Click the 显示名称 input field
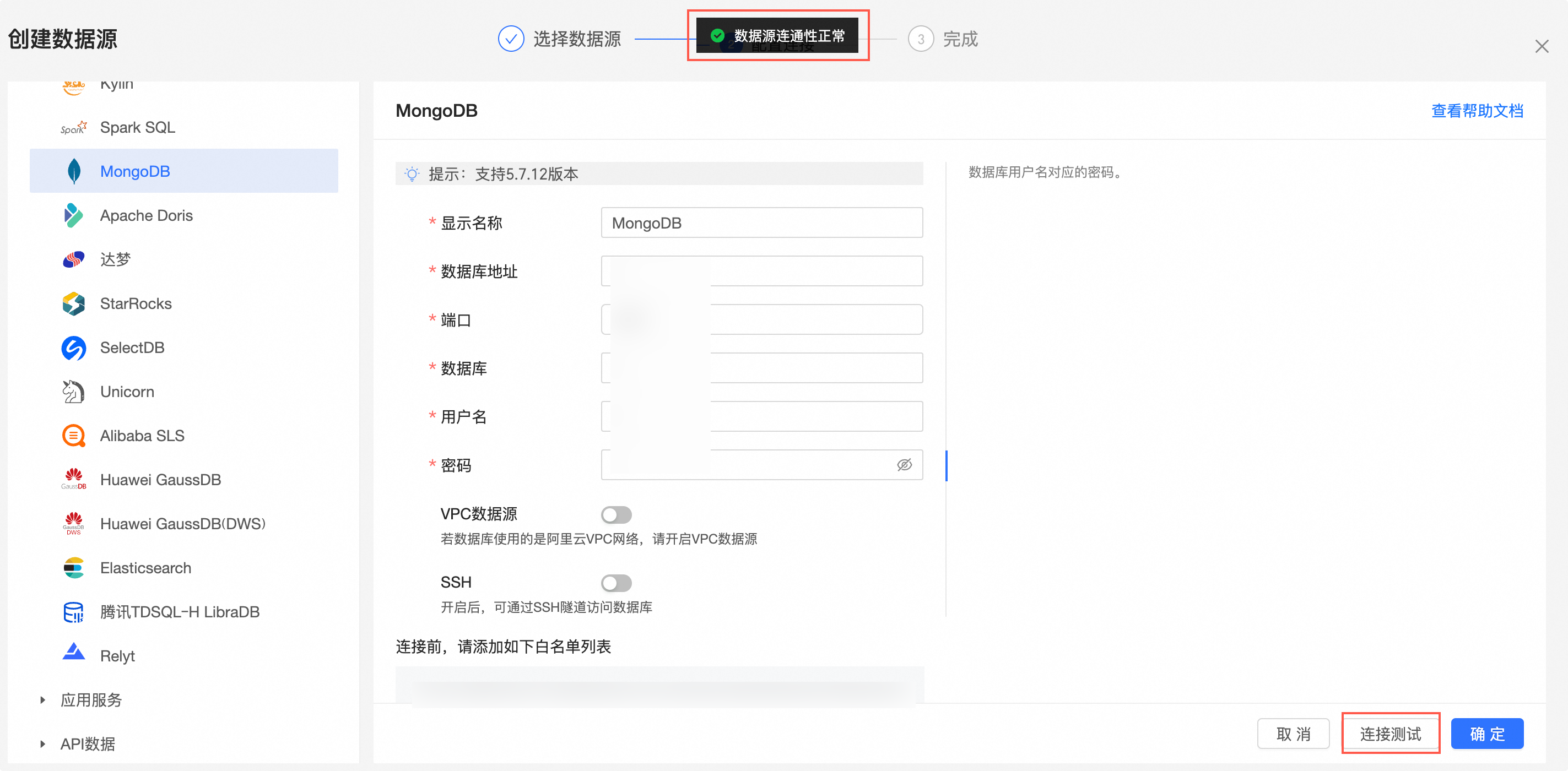Image resolution: width=1568 pixels, height=771 pixels. [761, 222]
